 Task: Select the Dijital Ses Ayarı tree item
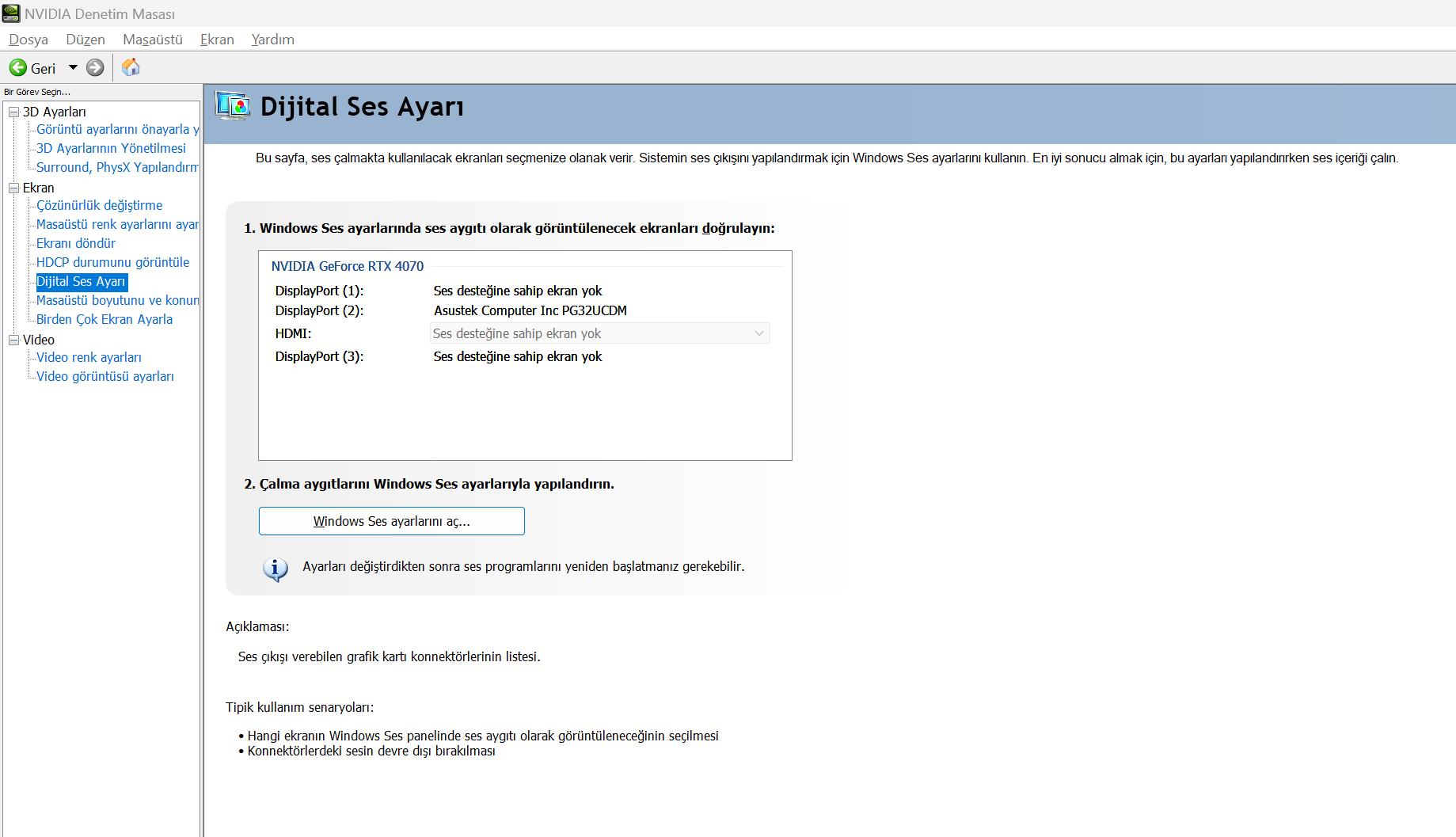[82, 281]
